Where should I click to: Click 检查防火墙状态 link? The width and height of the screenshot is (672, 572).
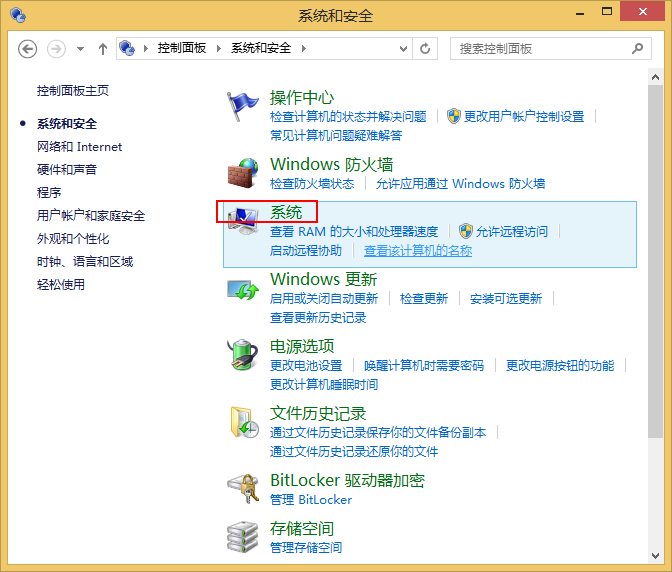pos(312,183)
